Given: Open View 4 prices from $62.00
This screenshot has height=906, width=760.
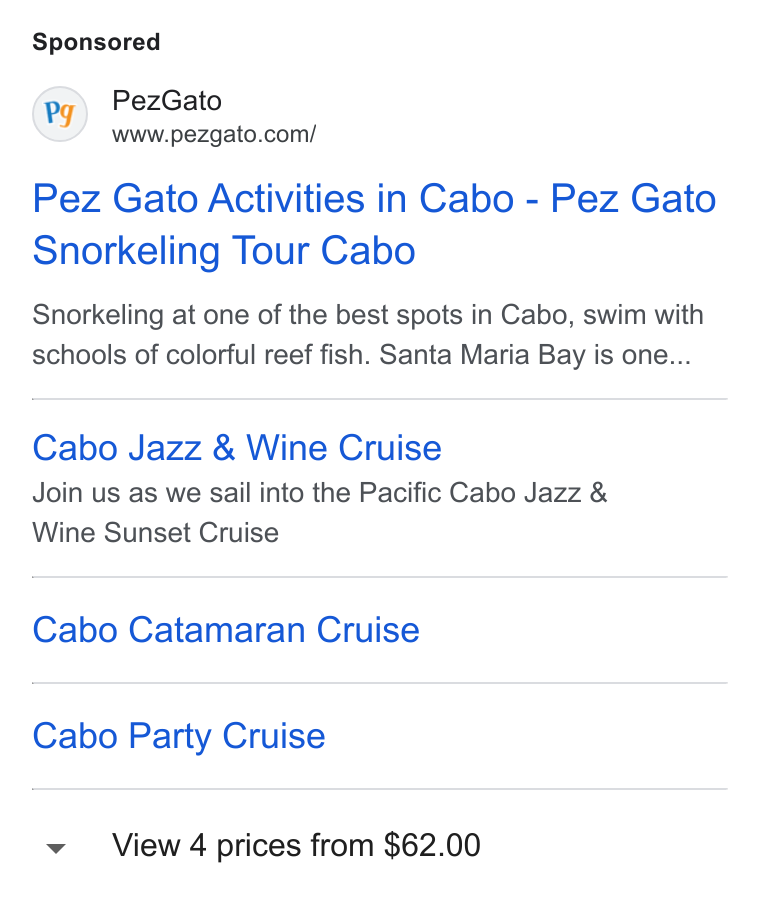Looking at the screenshot, I should (296, 845).
